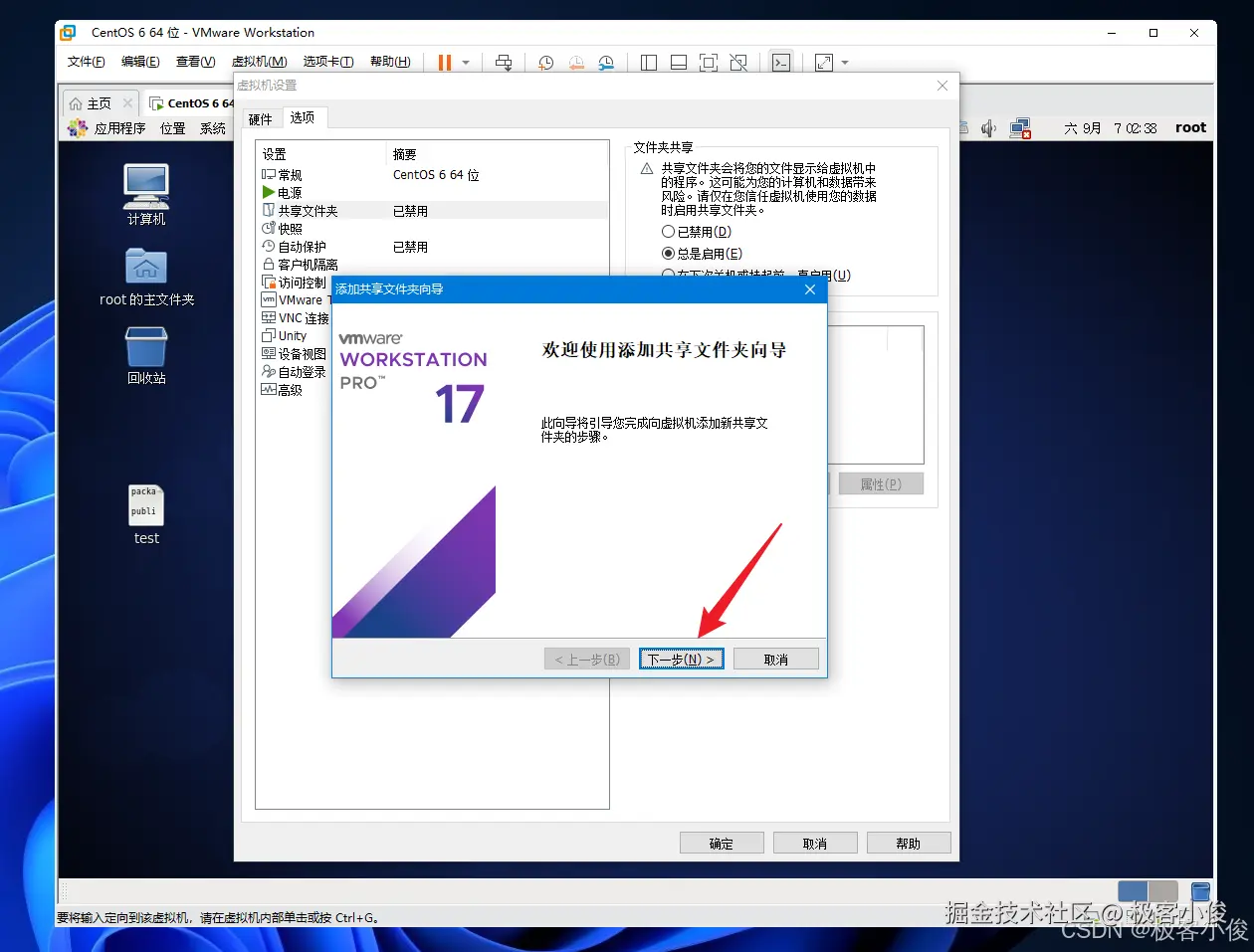Click the take snapshot clock icon
This screenshot has width=1254, height=952.
546,63
